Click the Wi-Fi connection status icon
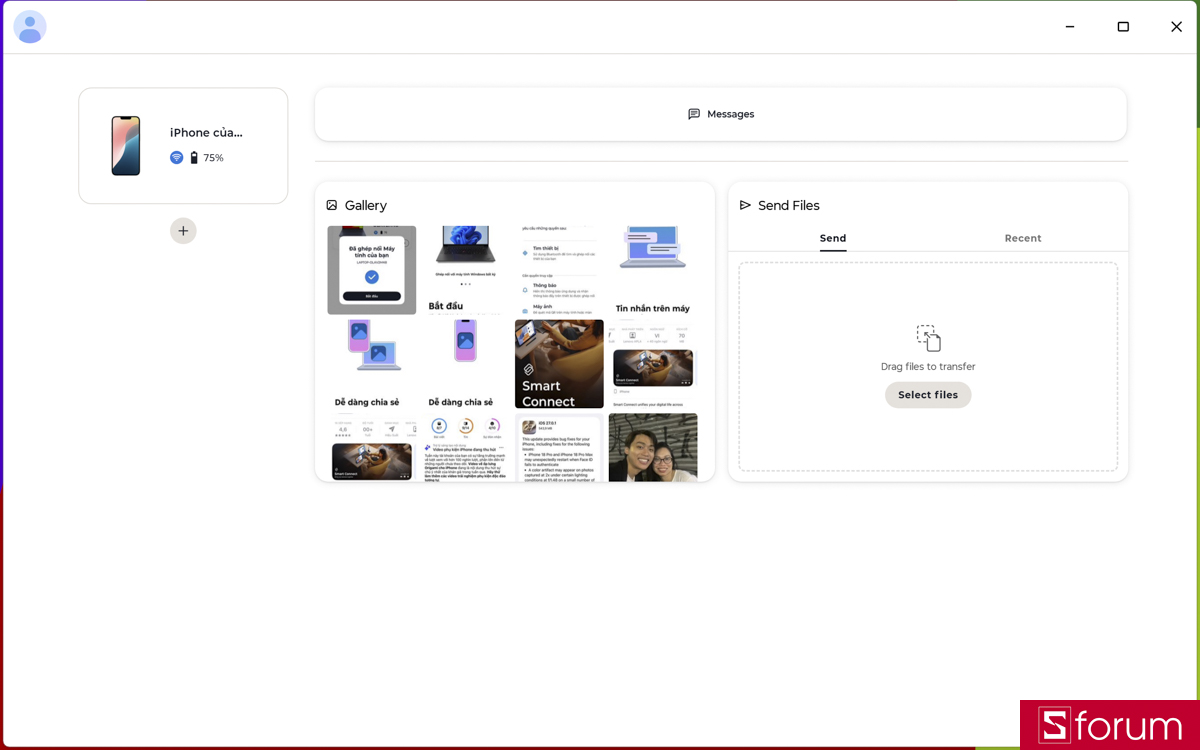1200x750 pixels. pos(177,158)
